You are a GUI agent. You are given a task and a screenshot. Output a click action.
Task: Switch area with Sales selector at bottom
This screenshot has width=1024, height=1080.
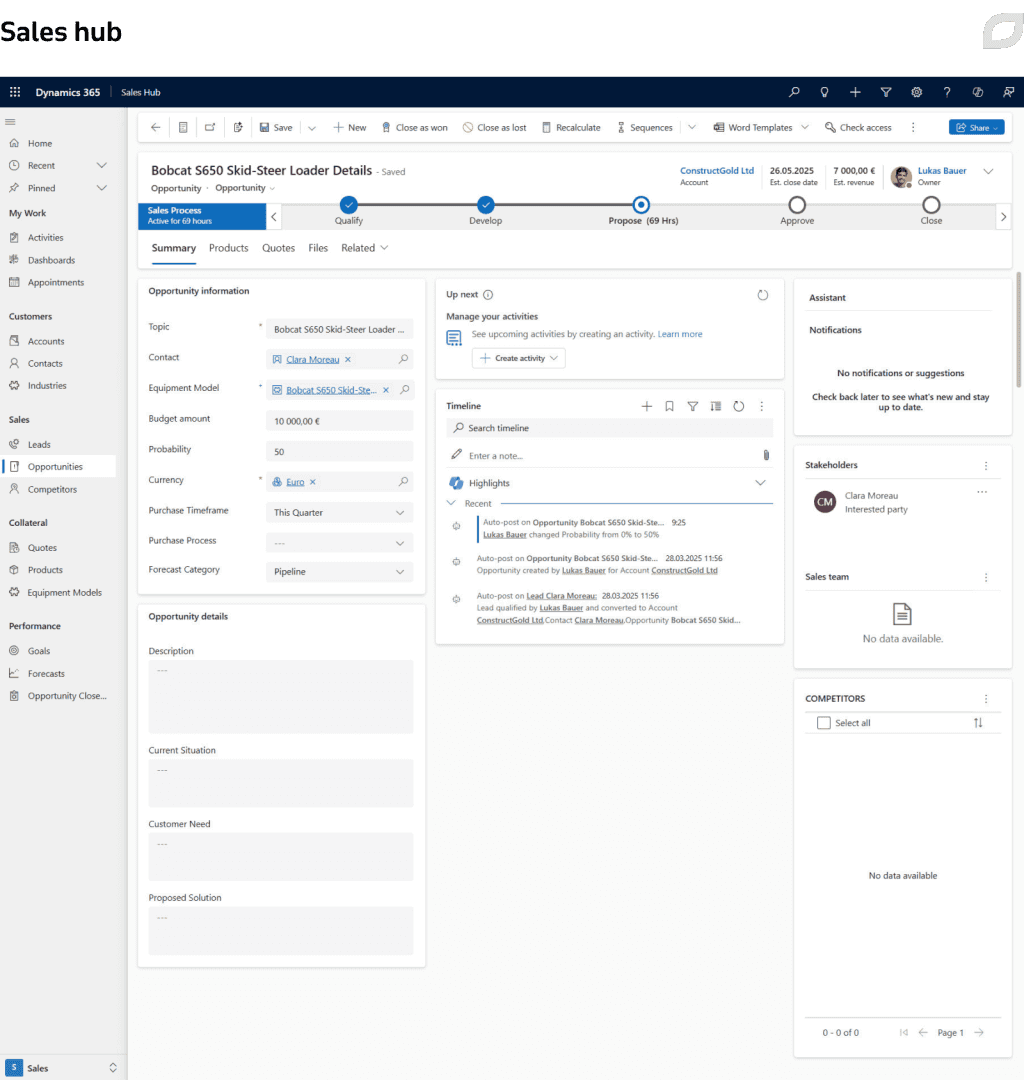tap(62, 1068)
